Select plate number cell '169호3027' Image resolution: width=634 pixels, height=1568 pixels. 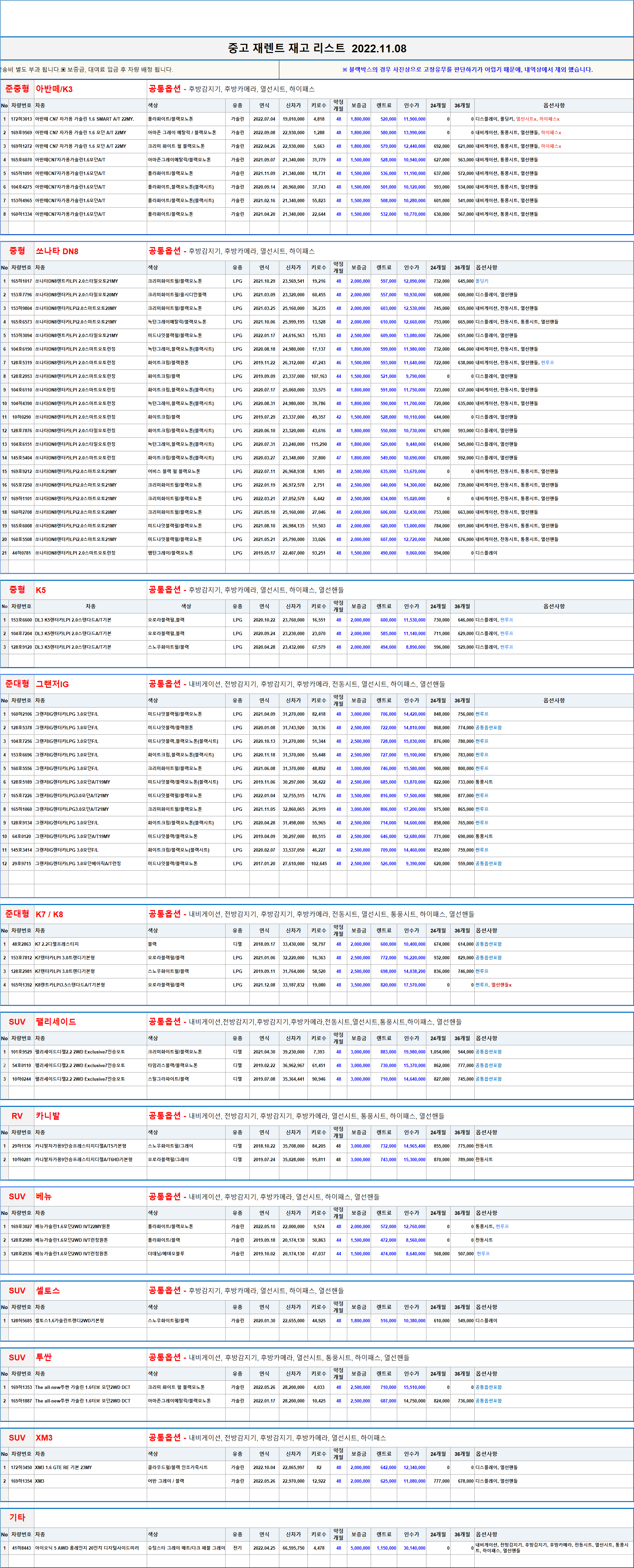coord(21,1226)
